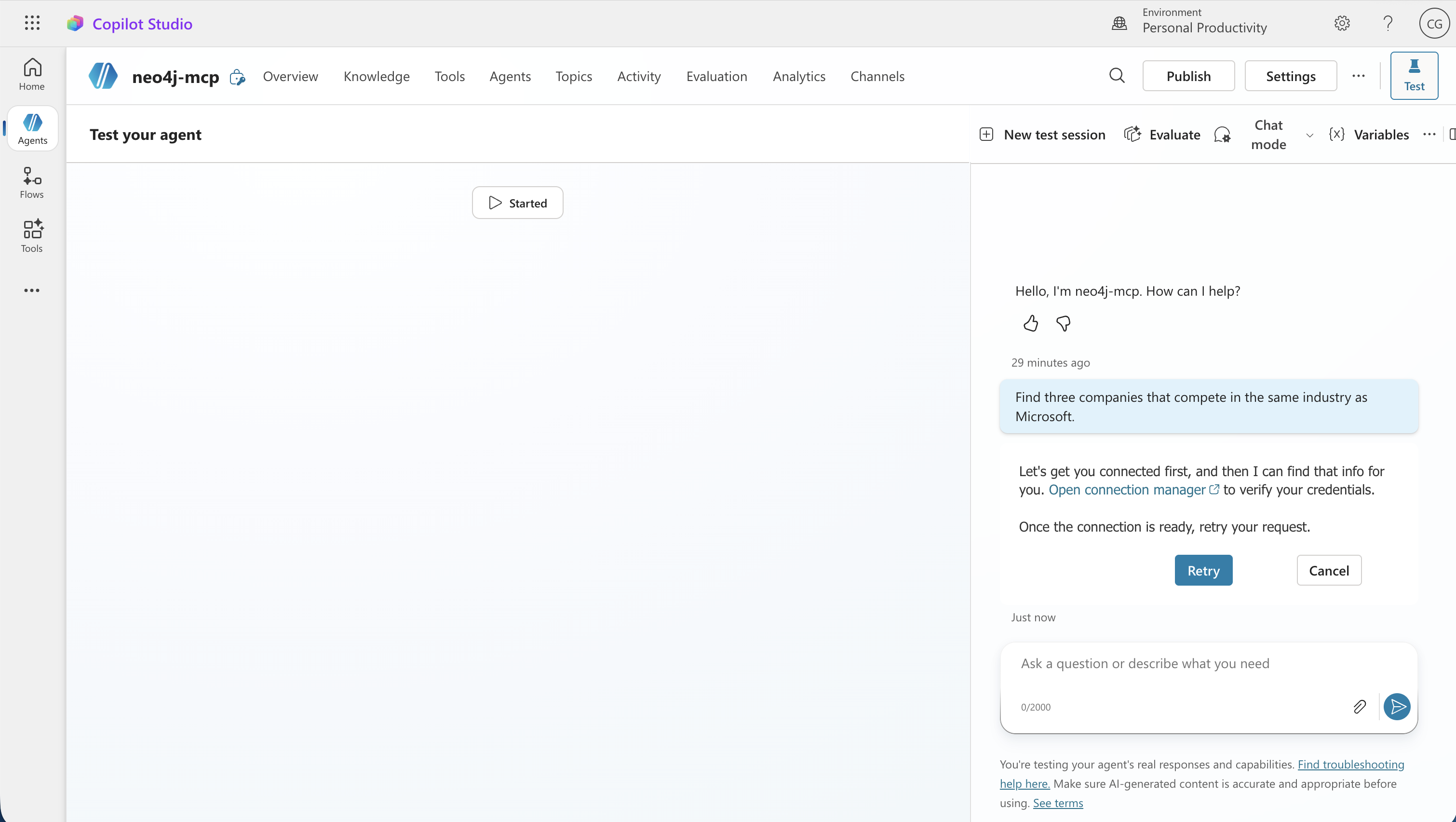Open the CG account avatar
Viewport: 1456px width, 822px height.
(1434, 24)
